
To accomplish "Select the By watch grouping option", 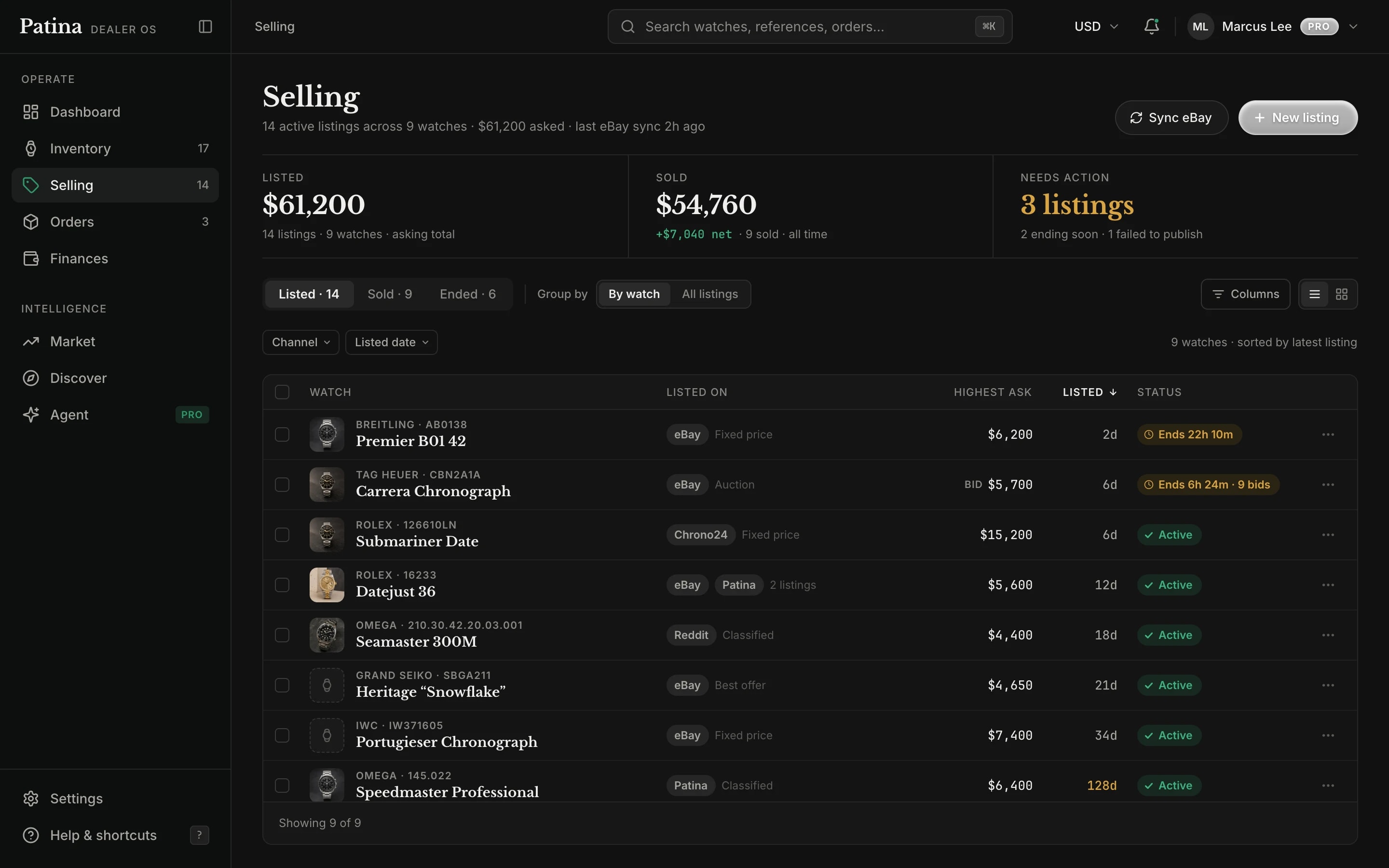I will tap(634, 295).
